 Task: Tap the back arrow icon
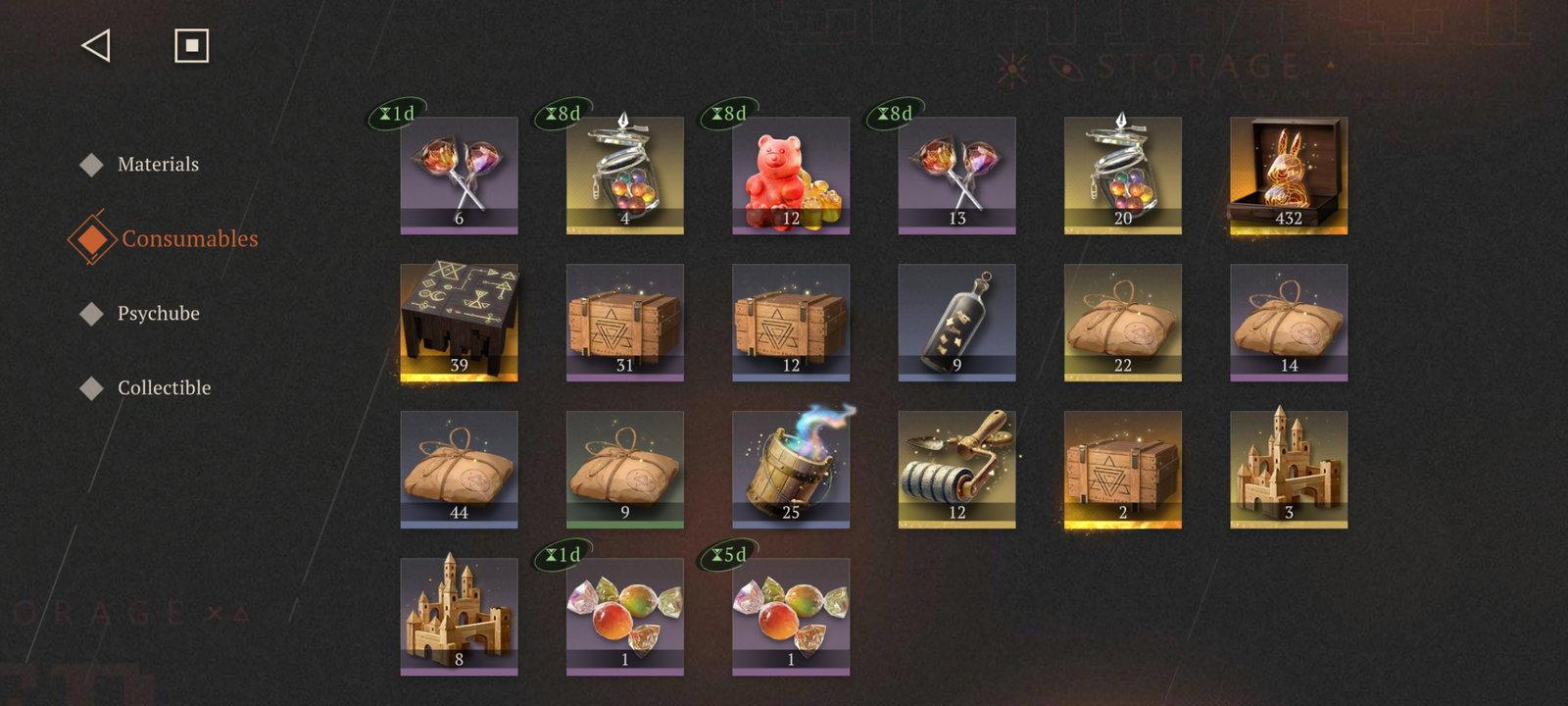(x=96, y=46)
